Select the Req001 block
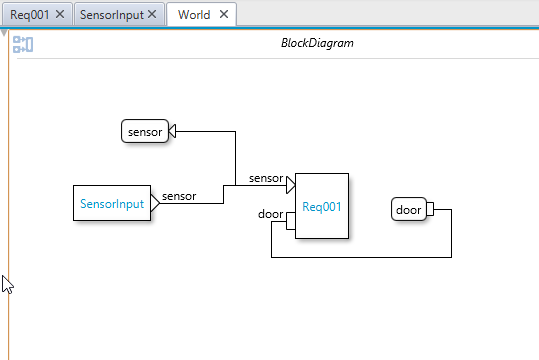The image size is (539, 360). click(322, 206)
